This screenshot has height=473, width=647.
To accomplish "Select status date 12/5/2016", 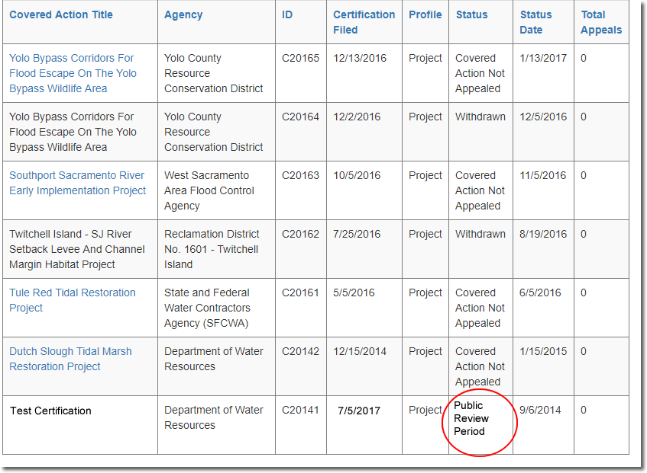I will 543,116.
